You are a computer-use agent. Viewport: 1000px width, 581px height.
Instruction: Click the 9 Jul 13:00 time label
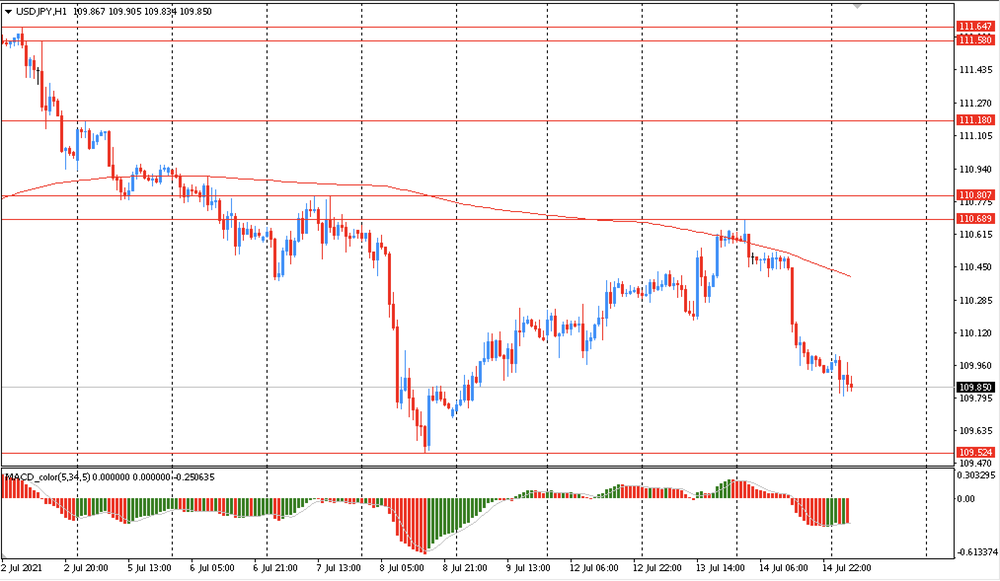point(528,568)
